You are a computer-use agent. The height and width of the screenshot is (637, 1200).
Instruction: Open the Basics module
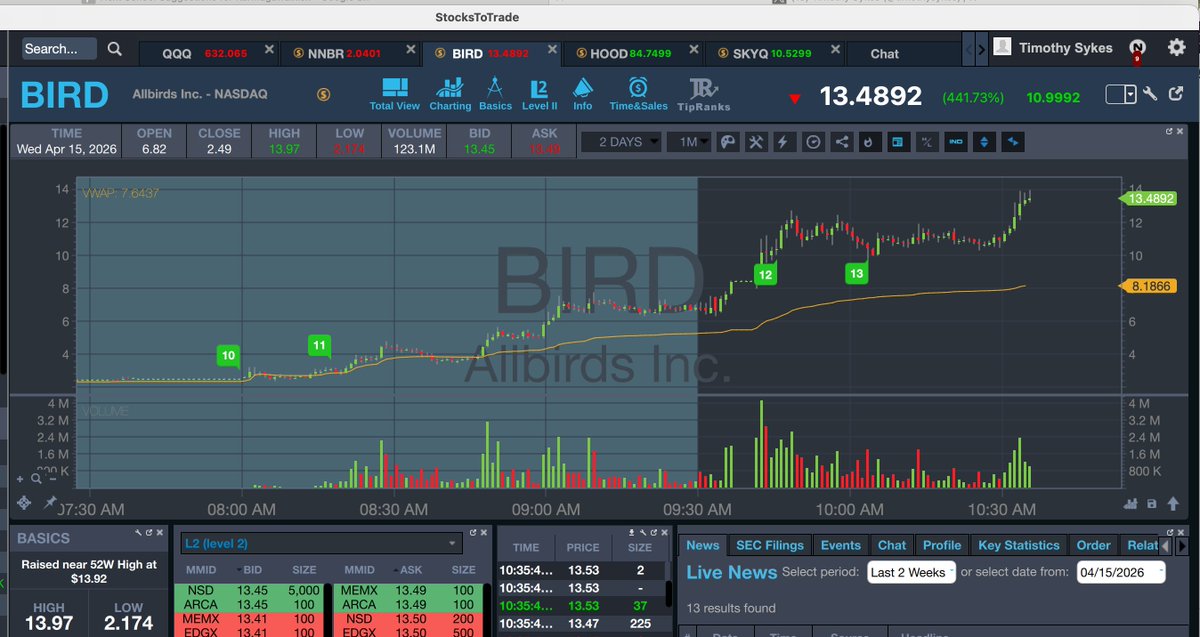[495, 95]
